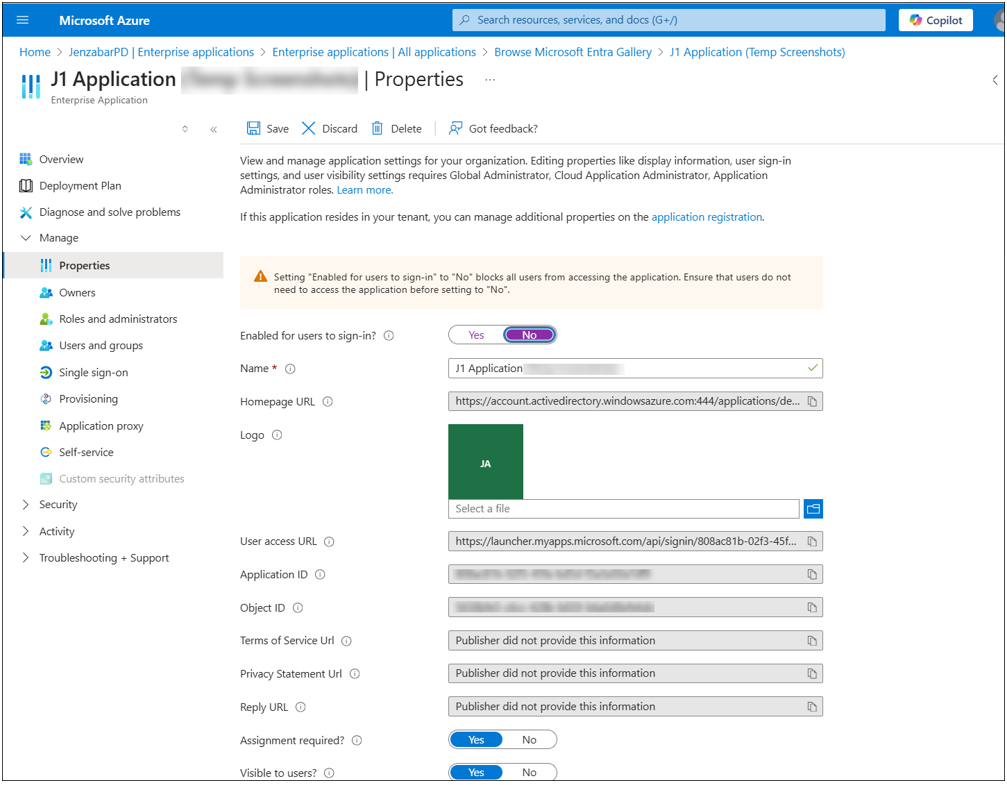Click the Copilot button

pyautogui.click(x=936, y=20)
